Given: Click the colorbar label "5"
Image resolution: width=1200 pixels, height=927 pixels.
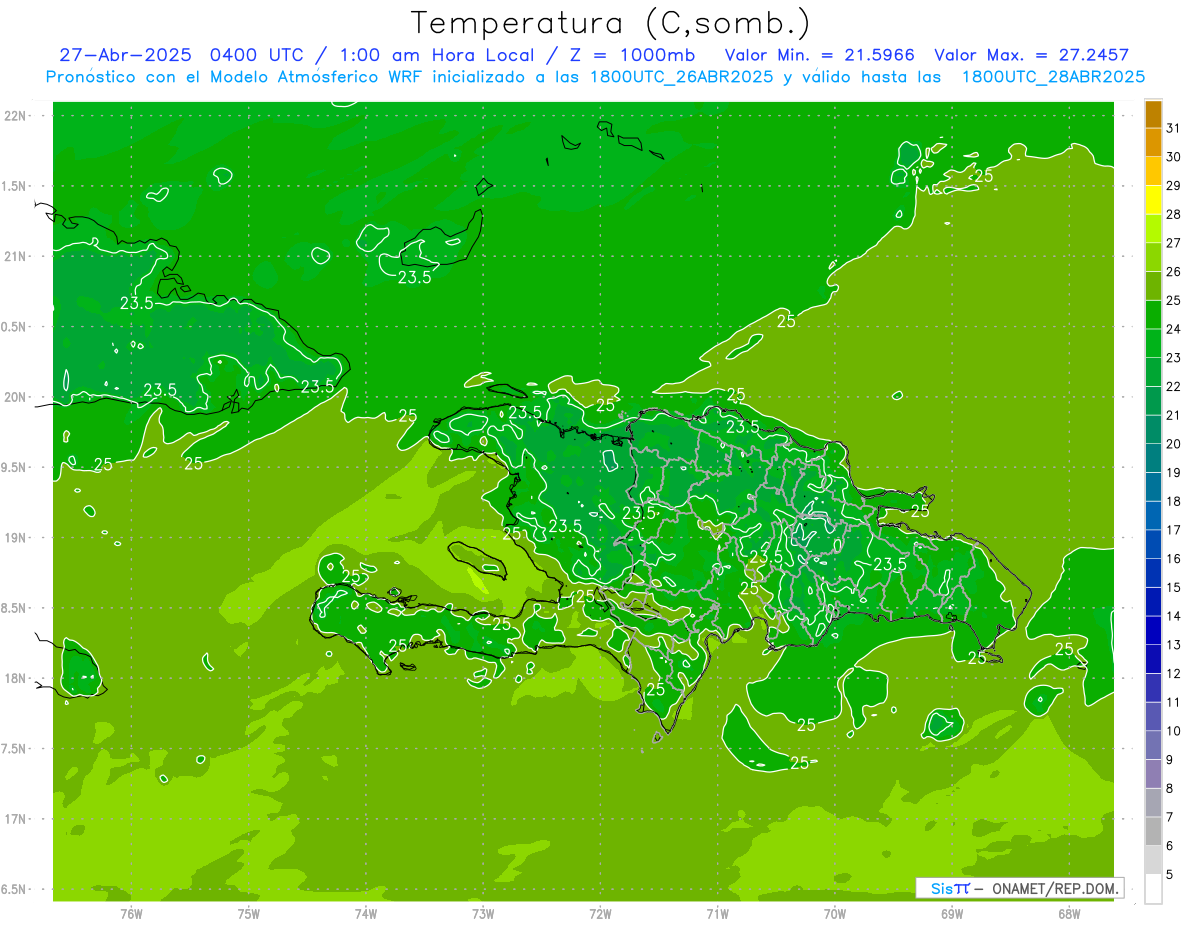Looking at the screenshot, I should pyautogui.click(x=1170, y=875).
